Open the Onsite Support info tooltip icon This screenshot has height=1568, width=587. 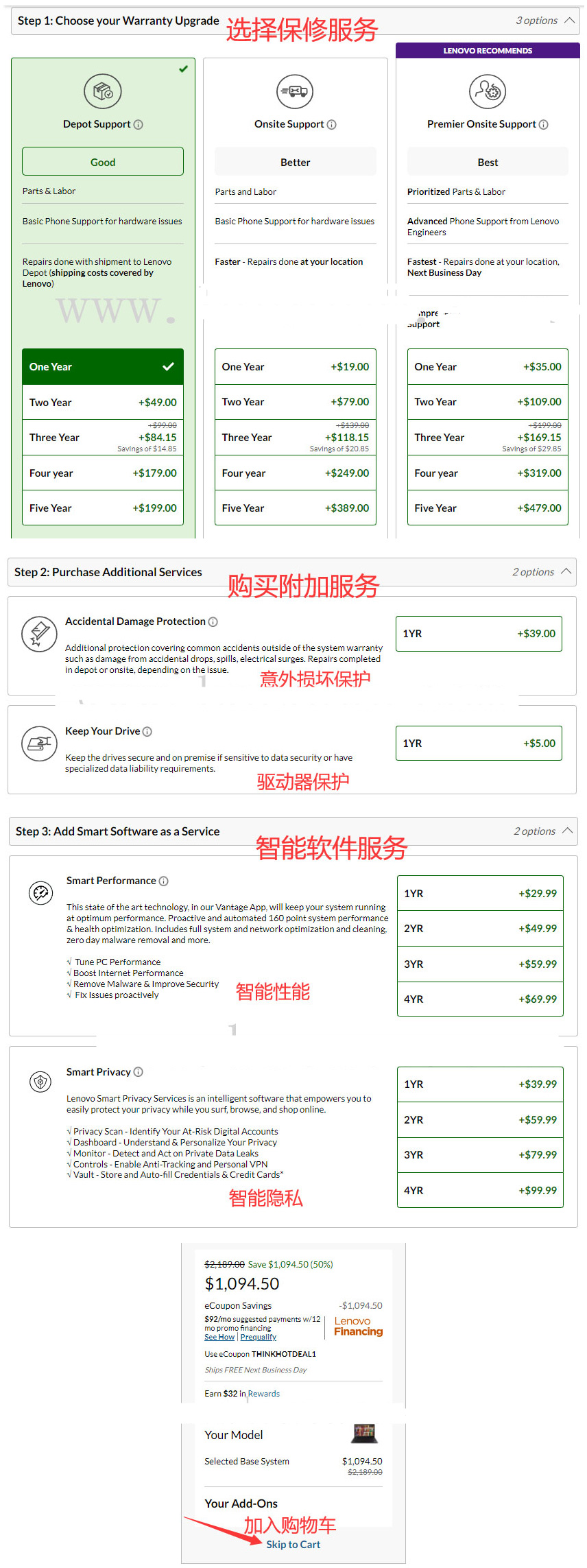[332, 125]
